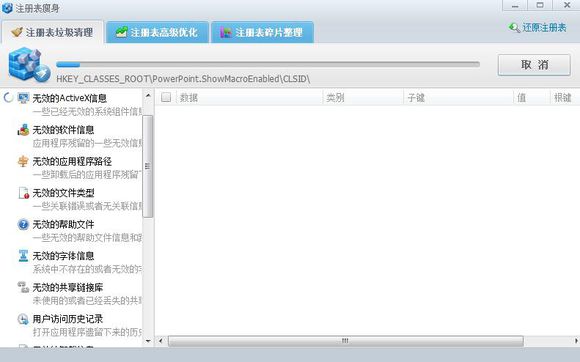Open the 注册表垃圾清理 tab

(52, 32)
